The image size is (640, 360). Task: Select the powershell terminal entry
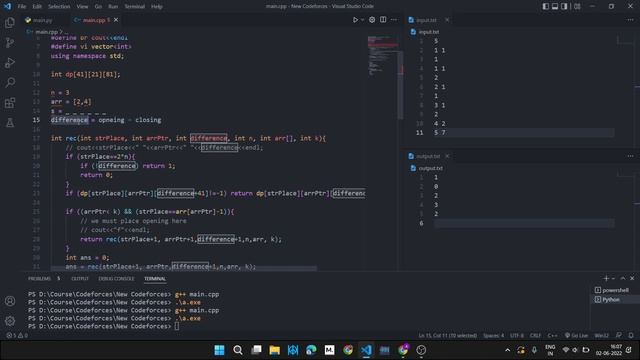click(615, 290)
